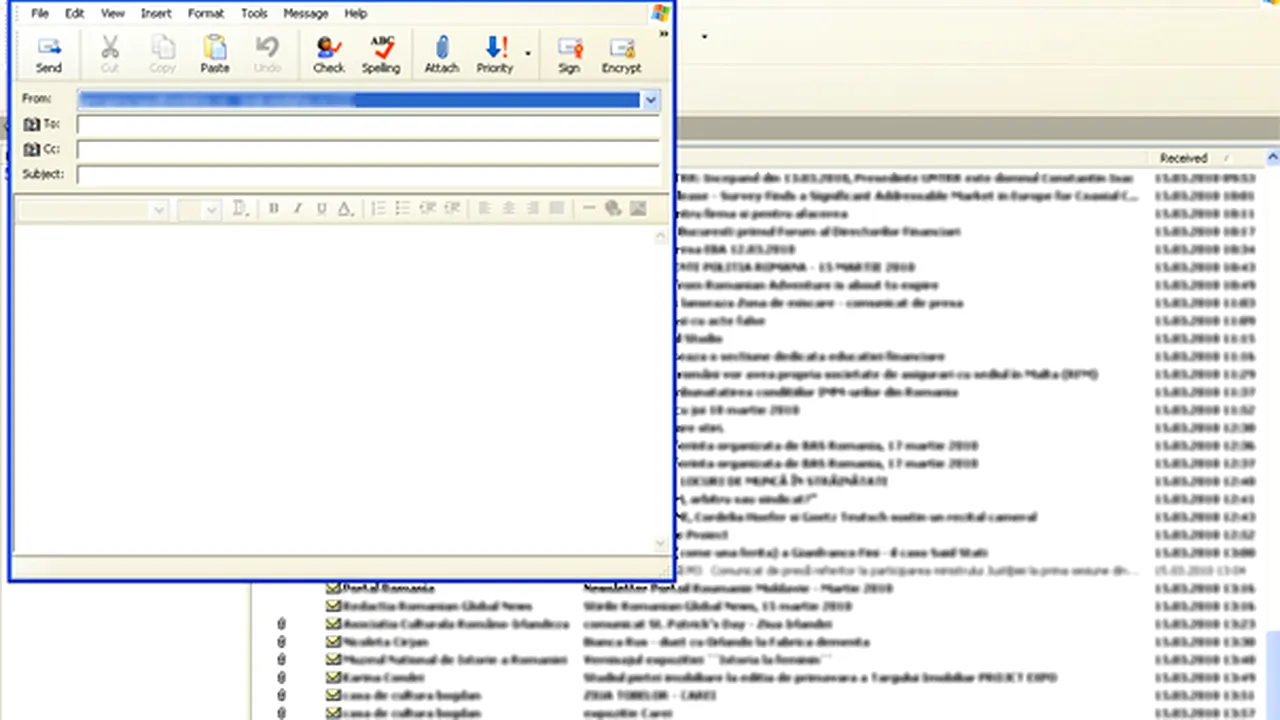Click the Cc: address book button
This screenshot has height=720, width=1280.
click(41, 150)
